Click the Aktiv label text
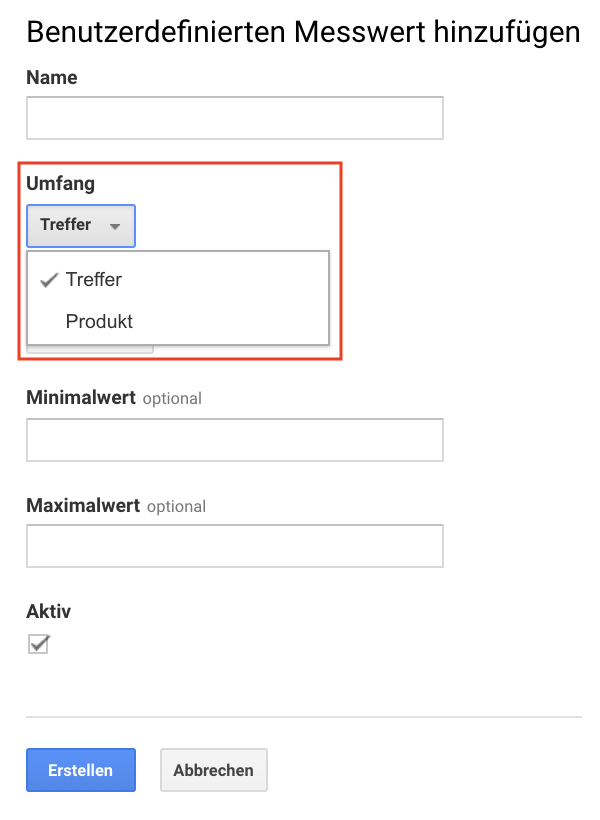The height and width of the screenshot is (820, 600). point(49,611)
